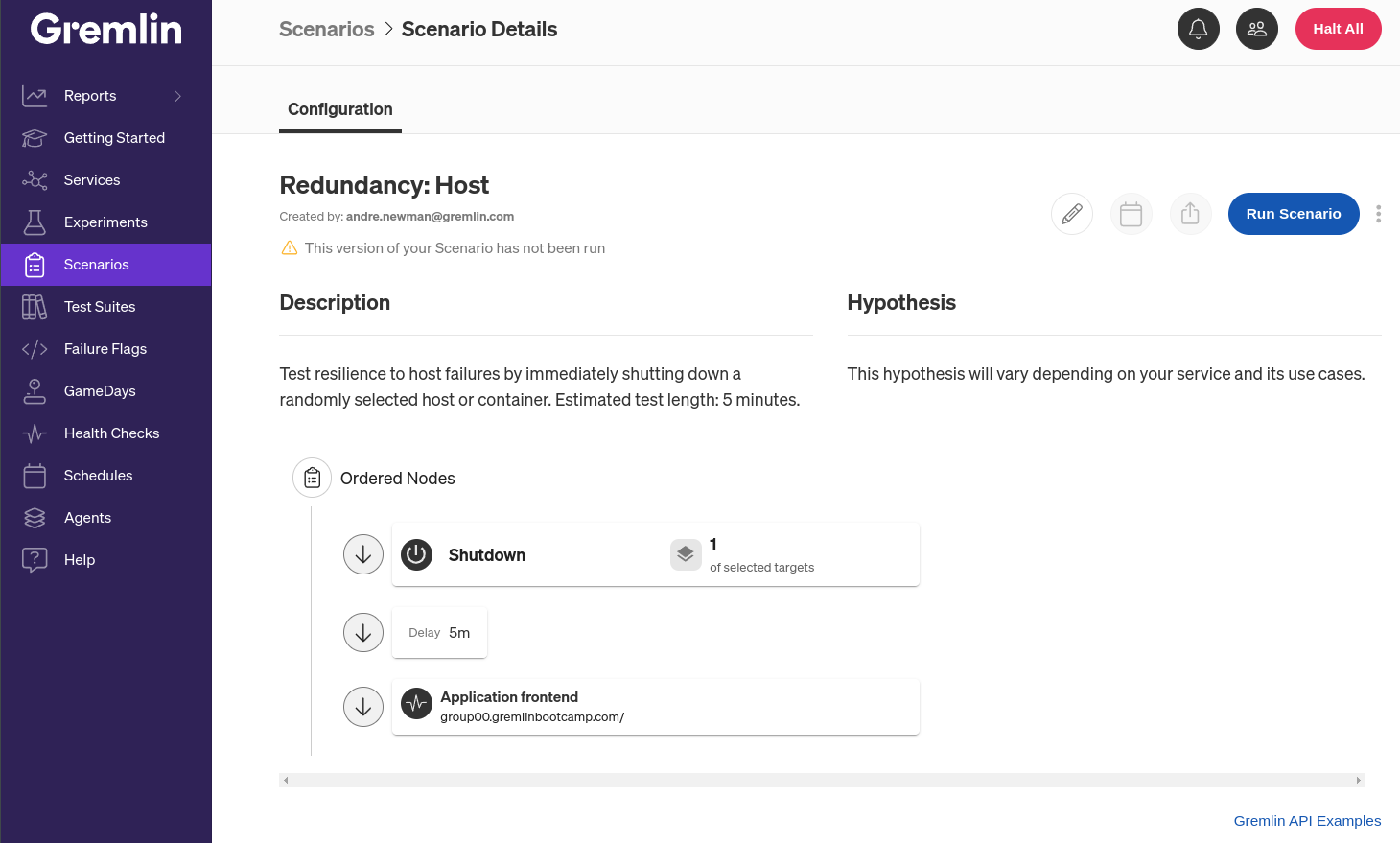Click horizontal scrollbar right arrow
Image resolution: width=1400 pixels, height=843 pixels.
[1359, 781]
